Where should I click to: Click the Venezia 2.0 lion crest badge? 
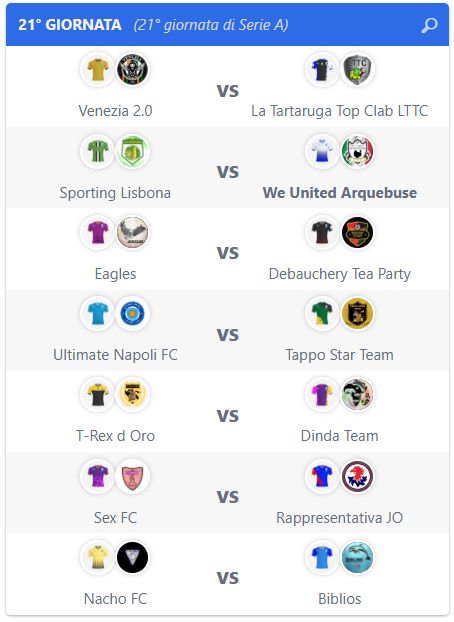[133, 69]
